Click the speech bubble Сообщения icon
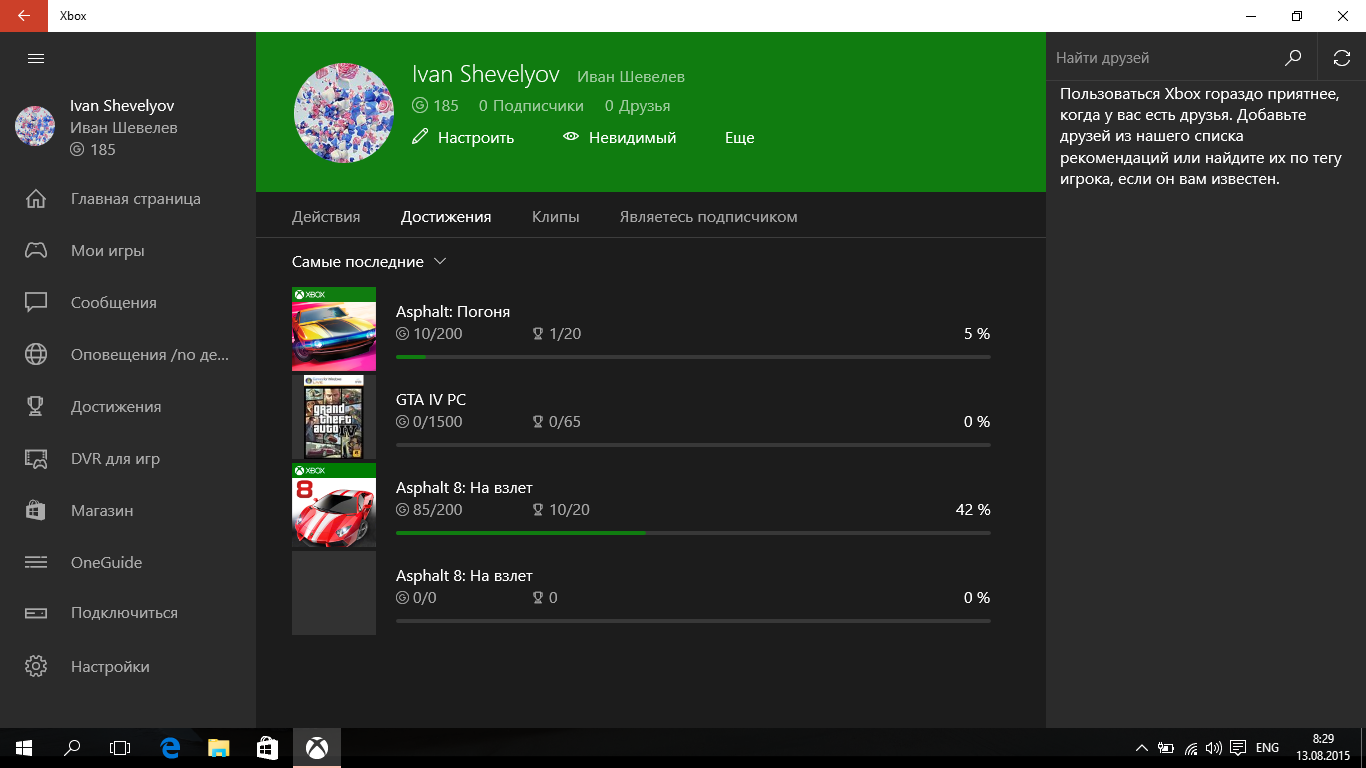The image size is (1366, 768). click(36, 302)
